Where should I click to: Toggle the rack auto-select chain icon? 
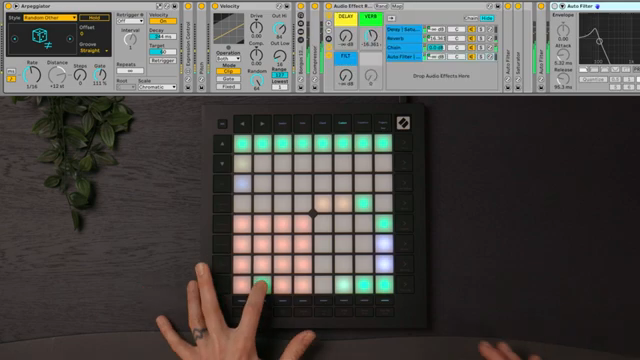[391, 18]
